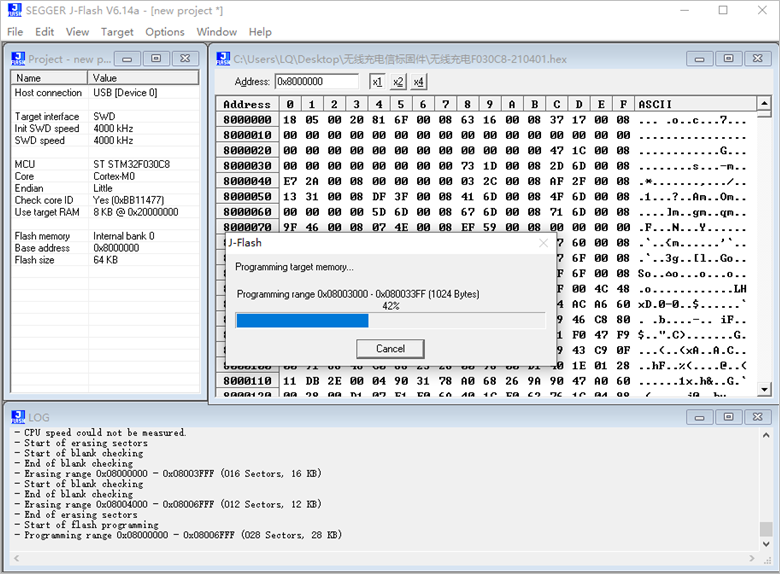Open the File menu

tap(15, 32)
